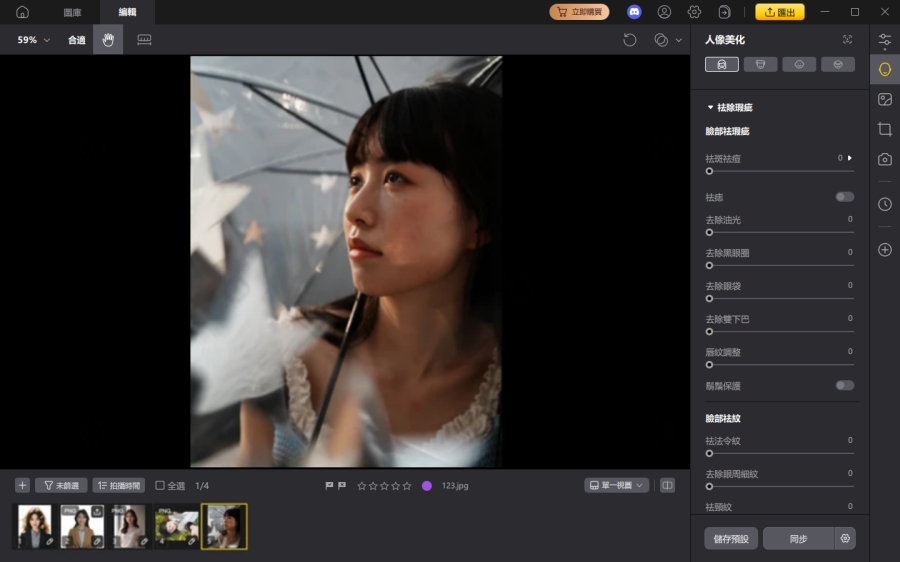Select thumbnail 4 woman lying on grass

(x=176, y=526)
